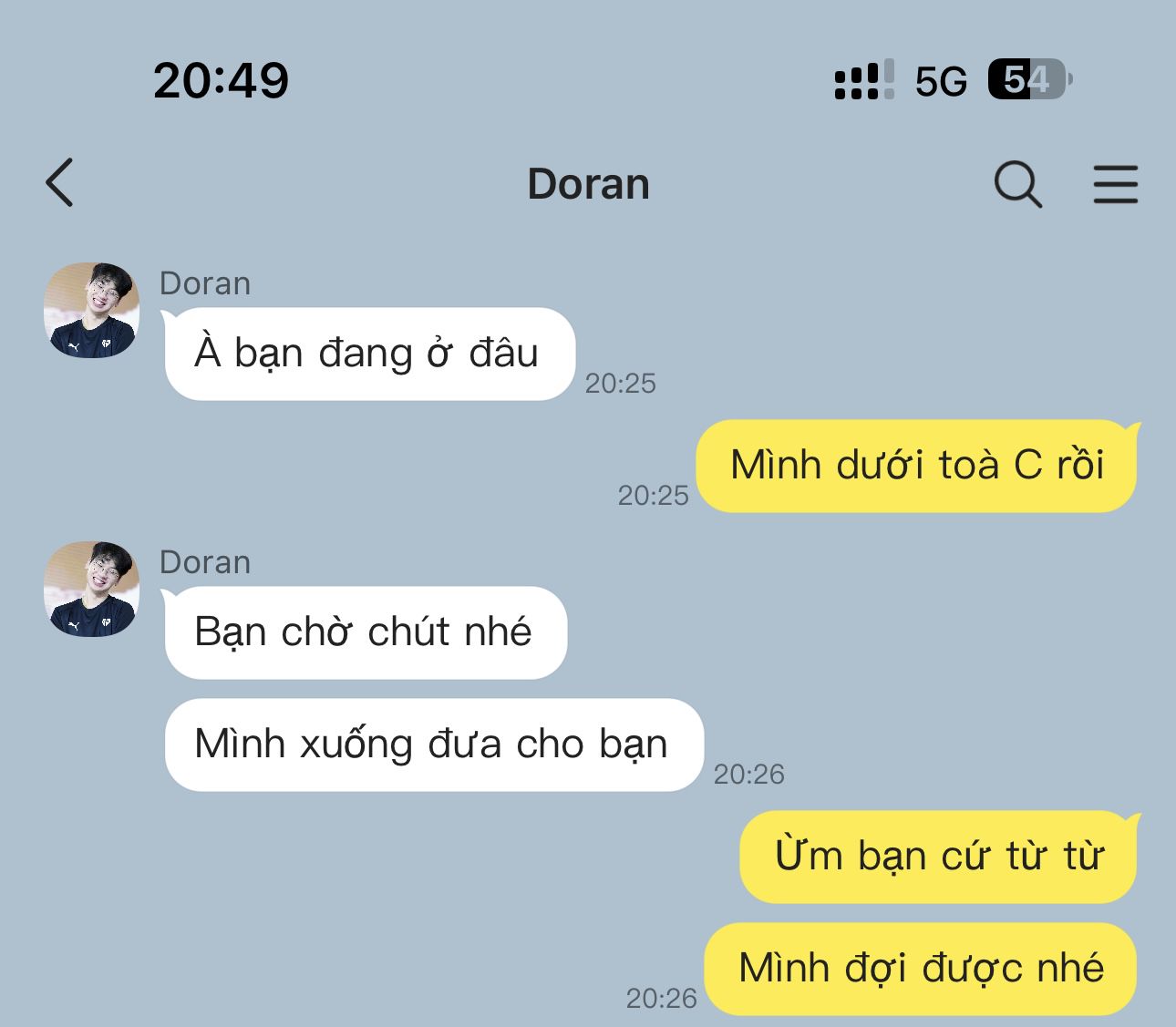
Task: Select the yellow bubble "Mình đợi được nhé"
Action: [x=921, y=969]
